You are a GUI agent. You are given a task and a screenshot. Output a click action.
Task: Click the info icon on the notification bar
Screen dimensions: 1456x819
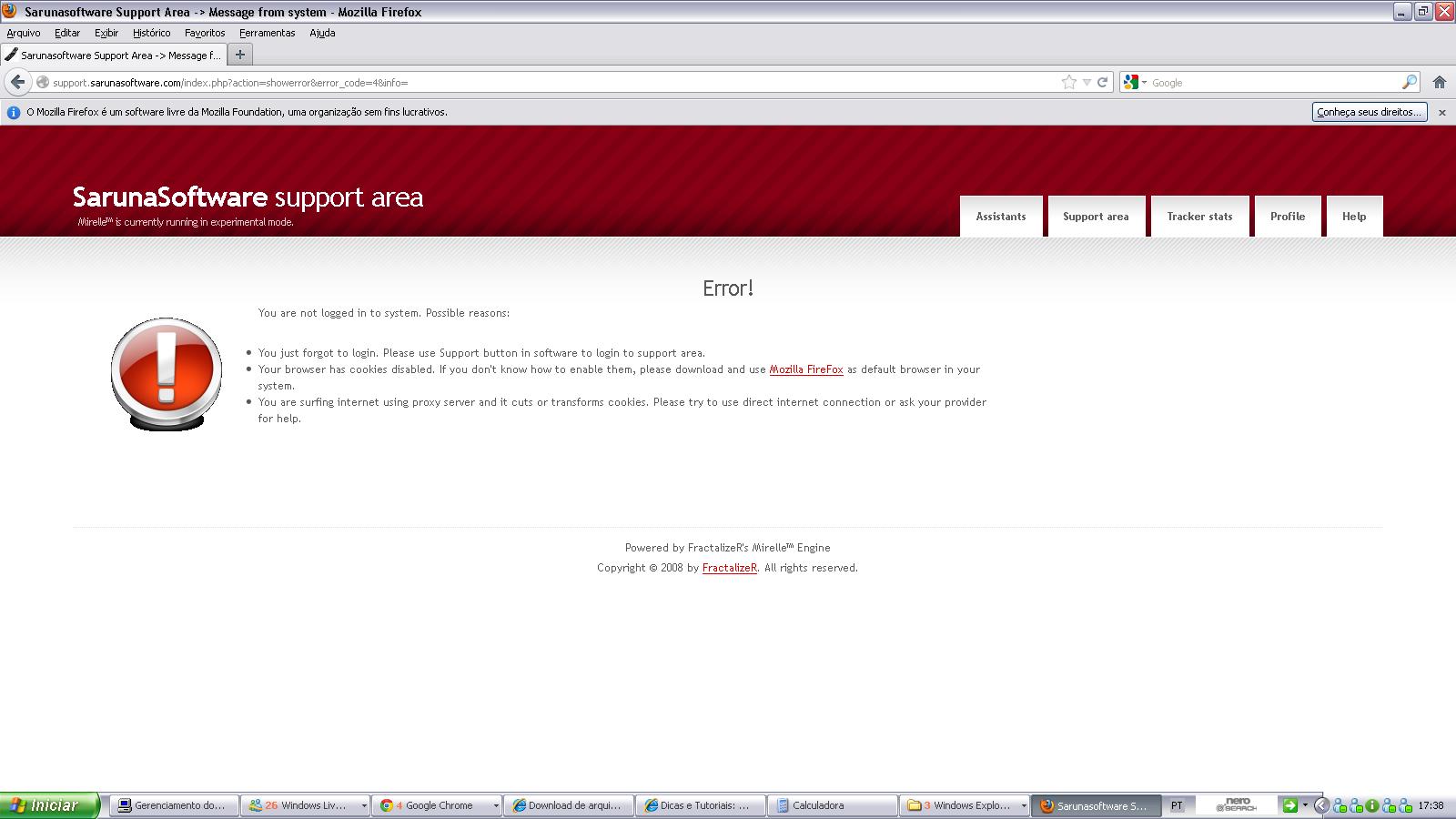[14, 113]
